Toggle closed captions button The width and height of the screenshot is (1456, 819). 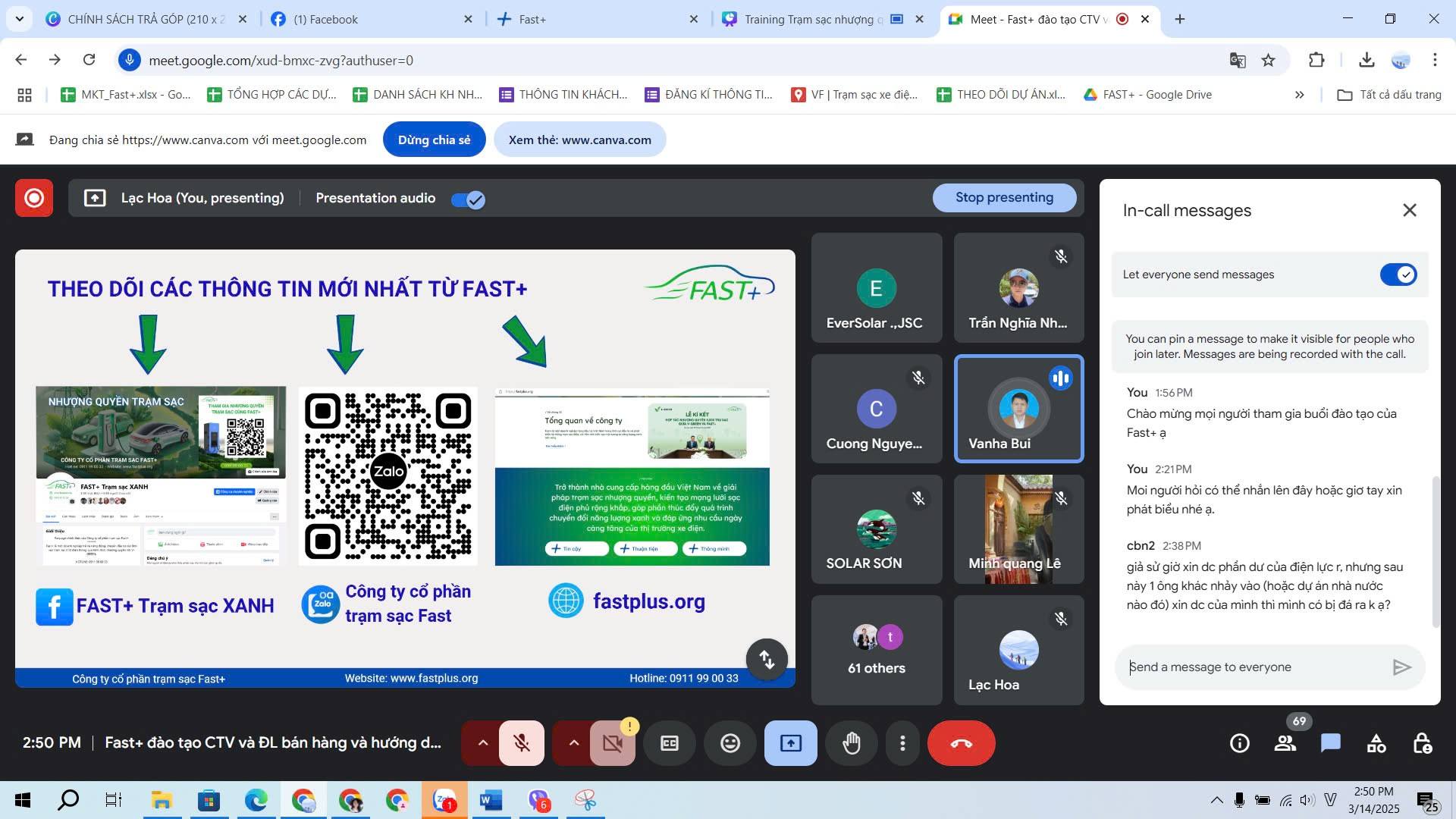[x=670, y=743]
